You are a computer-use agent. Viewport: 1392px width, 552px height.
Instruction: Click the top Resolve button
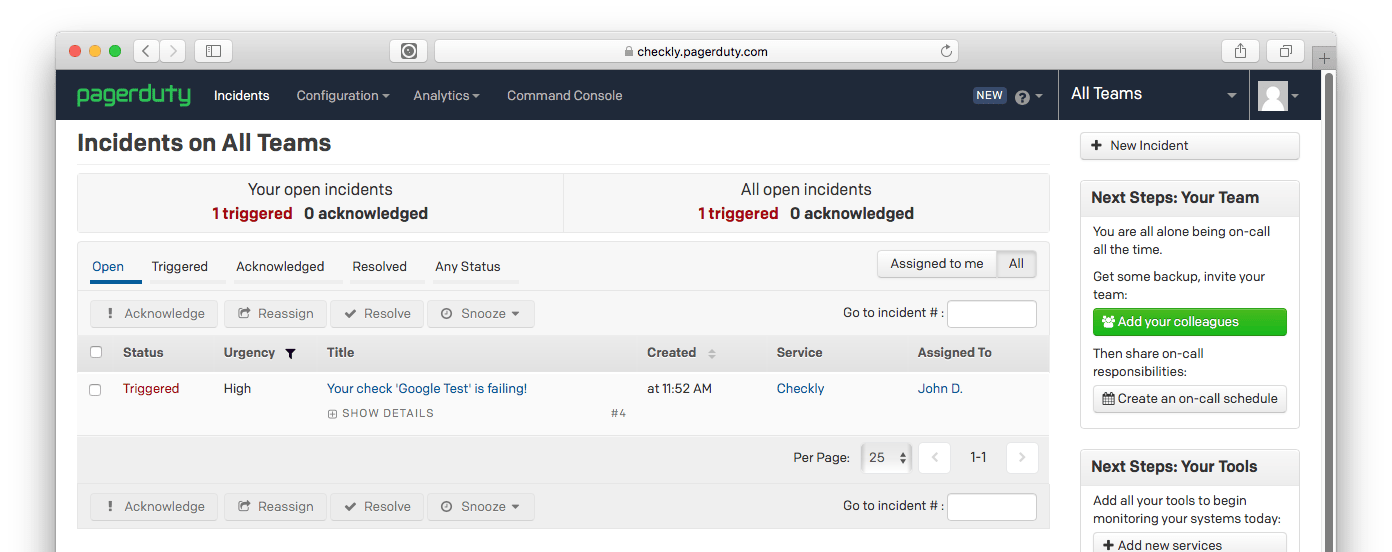pyautogui.click(x=377, y=314)
